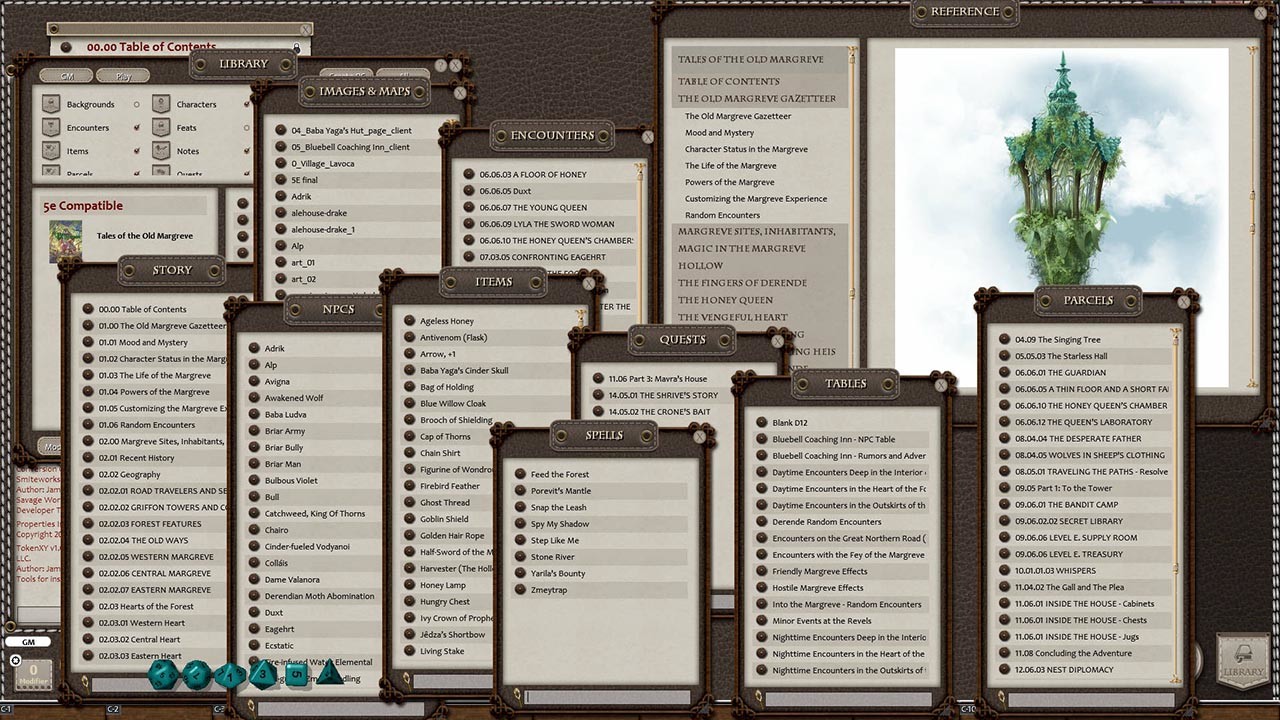Screen dimensions: 1280x720
Task: Select the d8 die
Action: click(x=262, y=674)
